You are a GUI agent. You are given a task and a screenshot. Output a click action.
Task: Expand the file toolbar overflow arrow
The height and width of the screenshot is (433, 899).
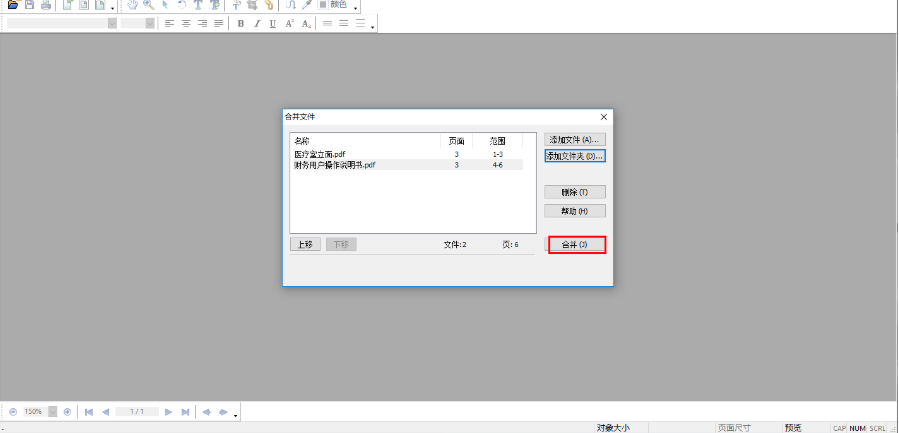coord(112,8)
